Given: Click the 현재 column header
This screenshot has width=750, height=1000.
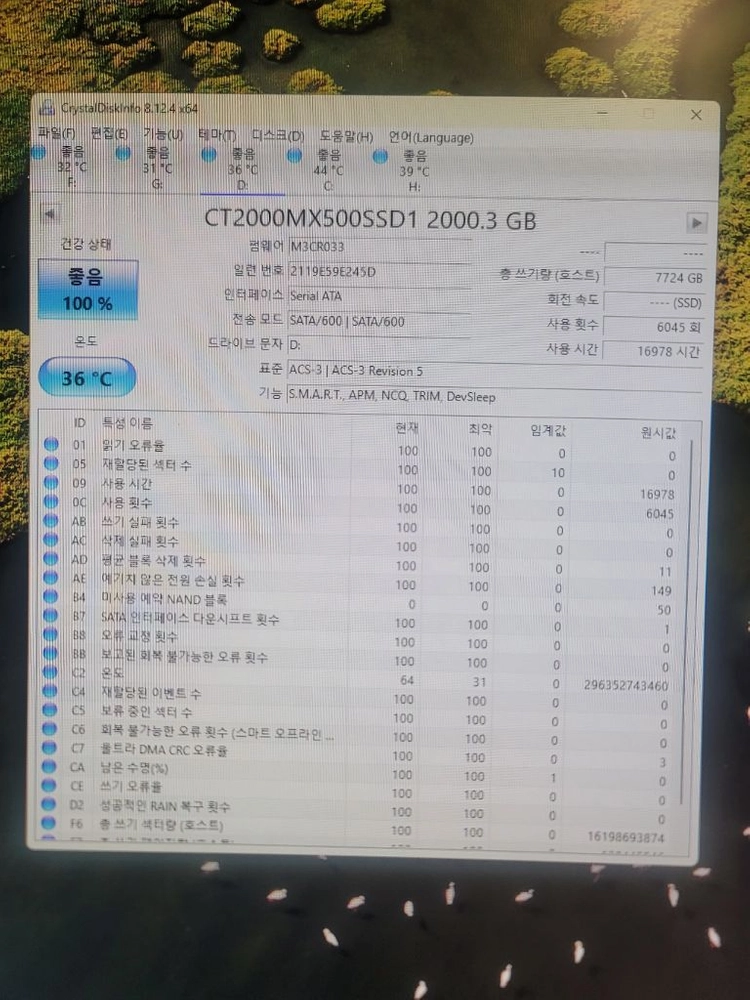Looking at the screenshot, I should tap(407, 427).
